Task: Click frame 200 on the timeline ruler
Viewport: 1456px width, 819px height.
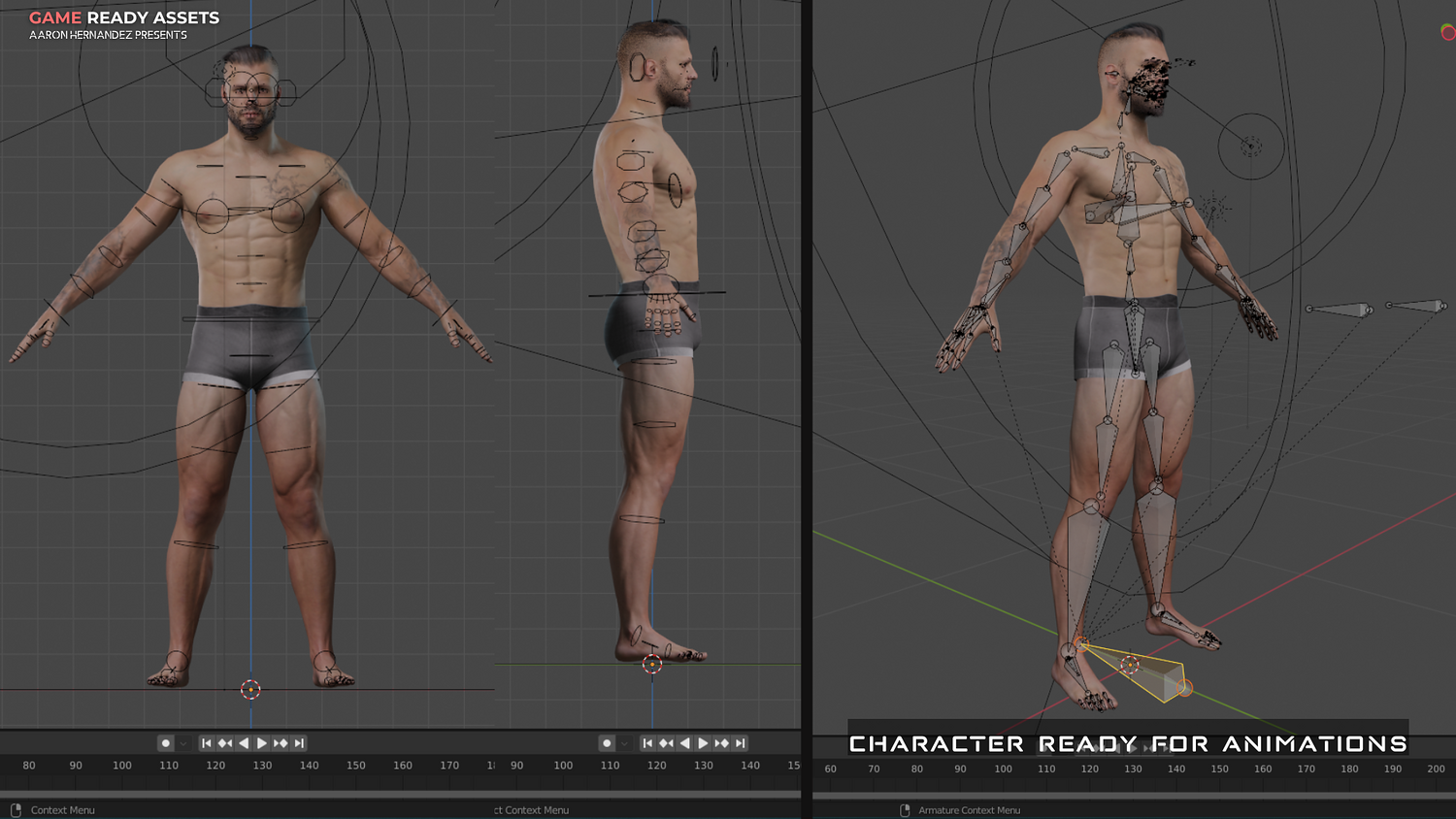Action: point(1436,769)
